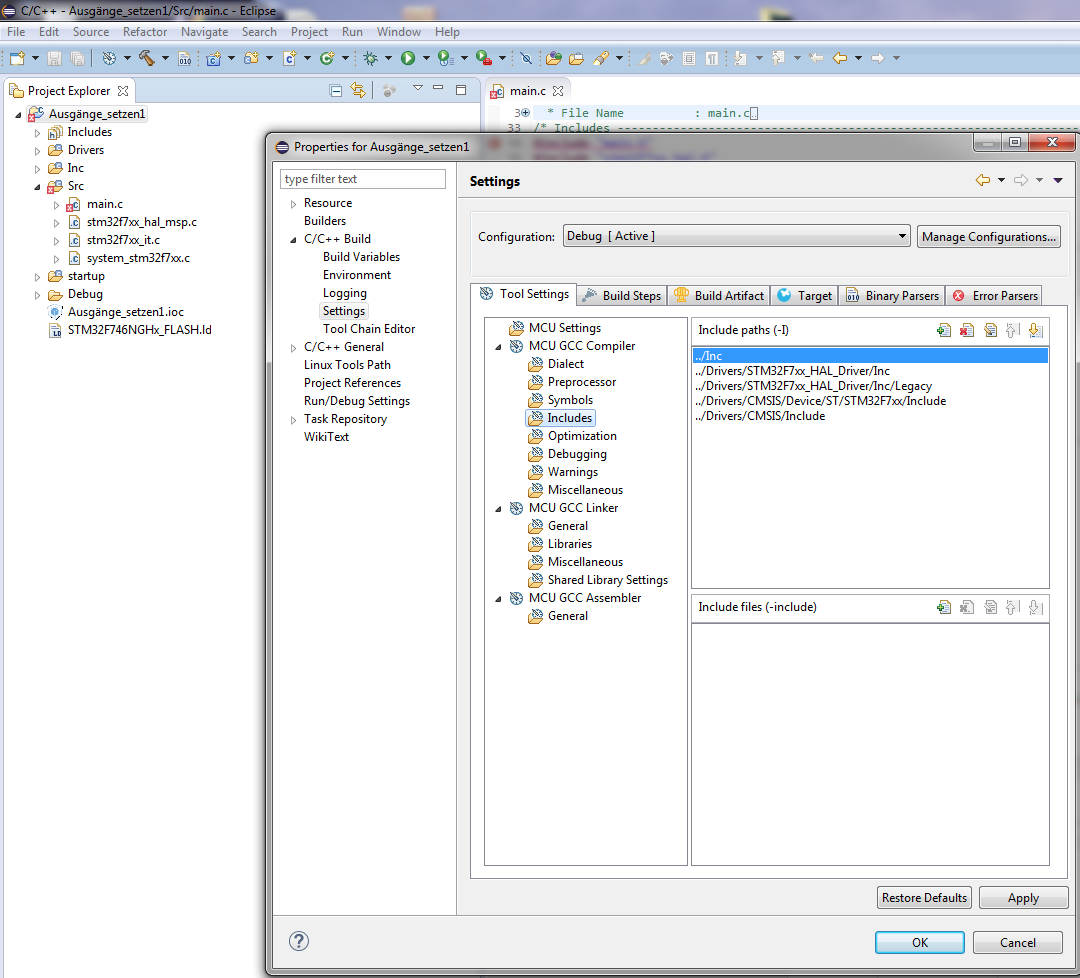The height and width of the screenshot is (978, 1080).
Task: Select the Libraries linker setting
Action: (570, 544)
